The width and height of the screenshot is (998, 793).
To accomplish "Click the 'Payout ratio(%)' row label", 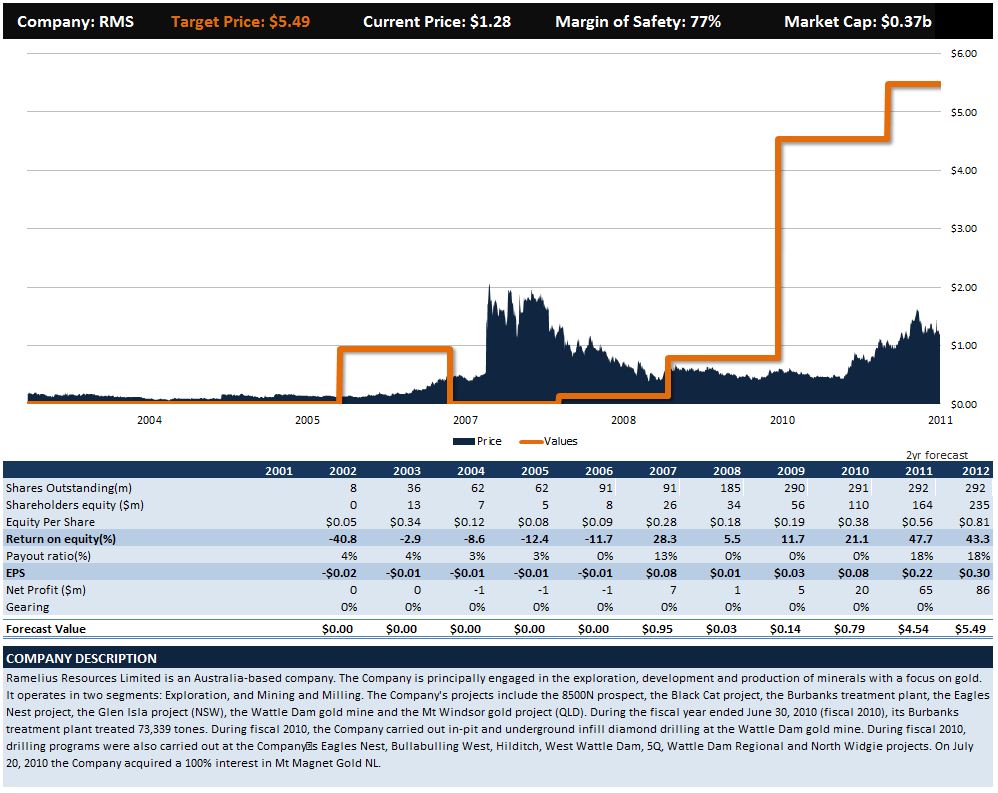I will coord(48,556).
